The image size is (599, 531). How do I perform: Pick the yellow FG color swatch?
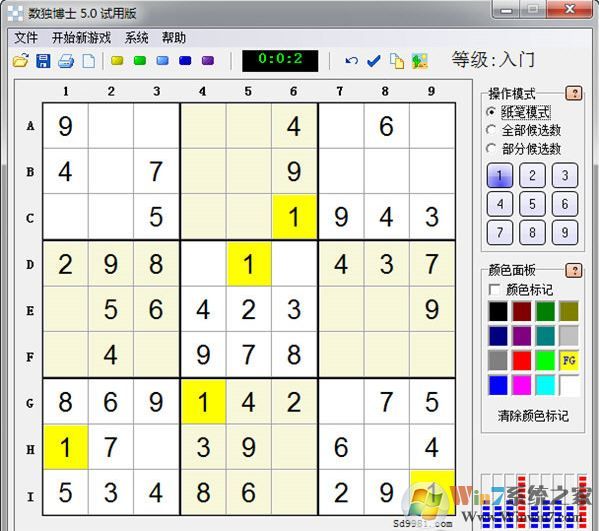pos(569,360)
